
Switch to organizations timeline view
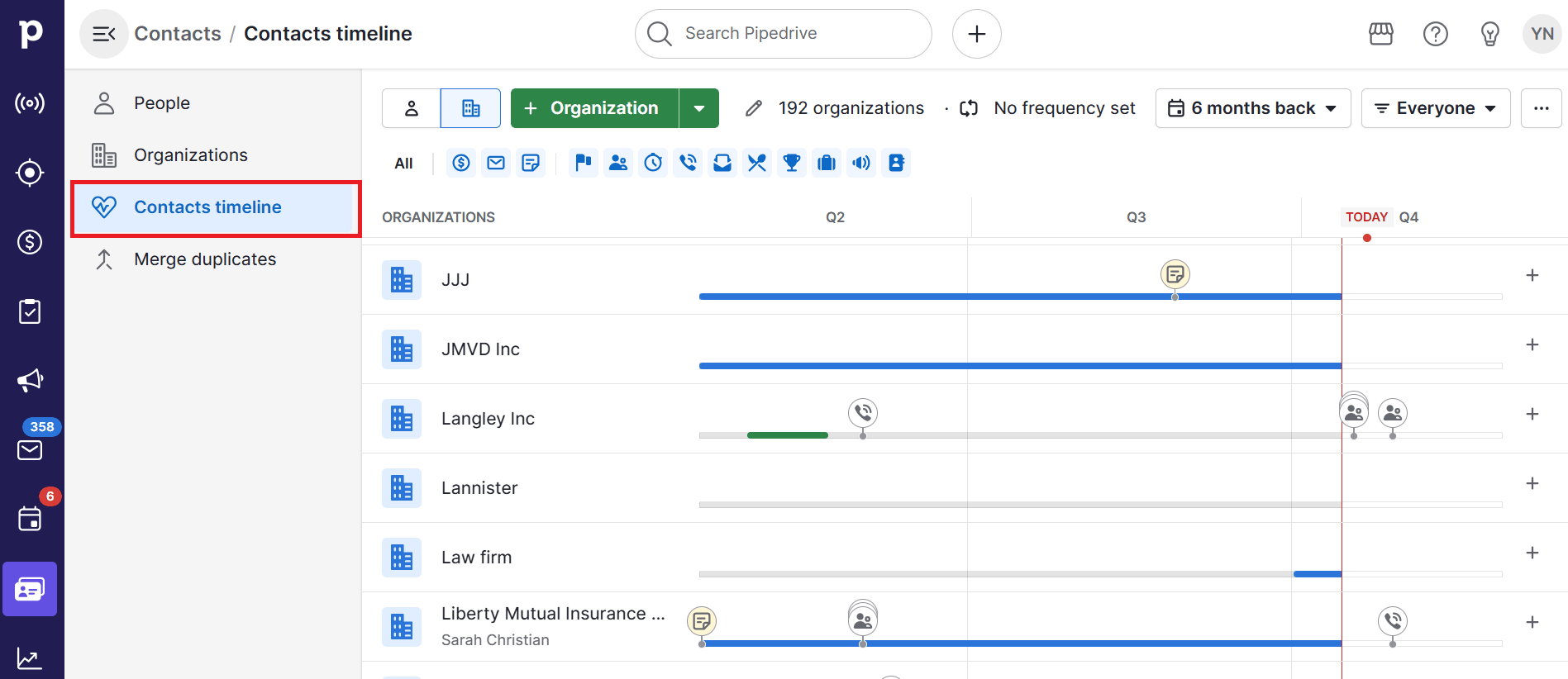[x=470, y=108]
